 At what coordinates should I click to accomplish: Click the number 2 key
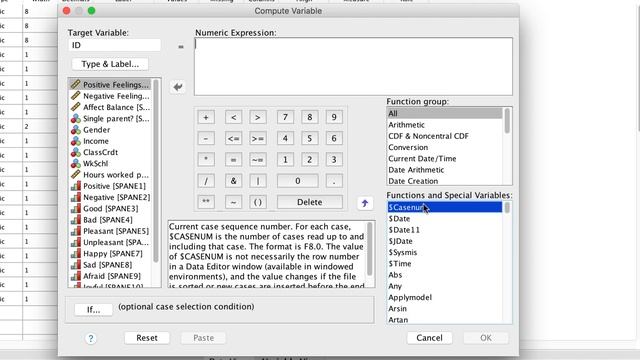tap(309, 160)
